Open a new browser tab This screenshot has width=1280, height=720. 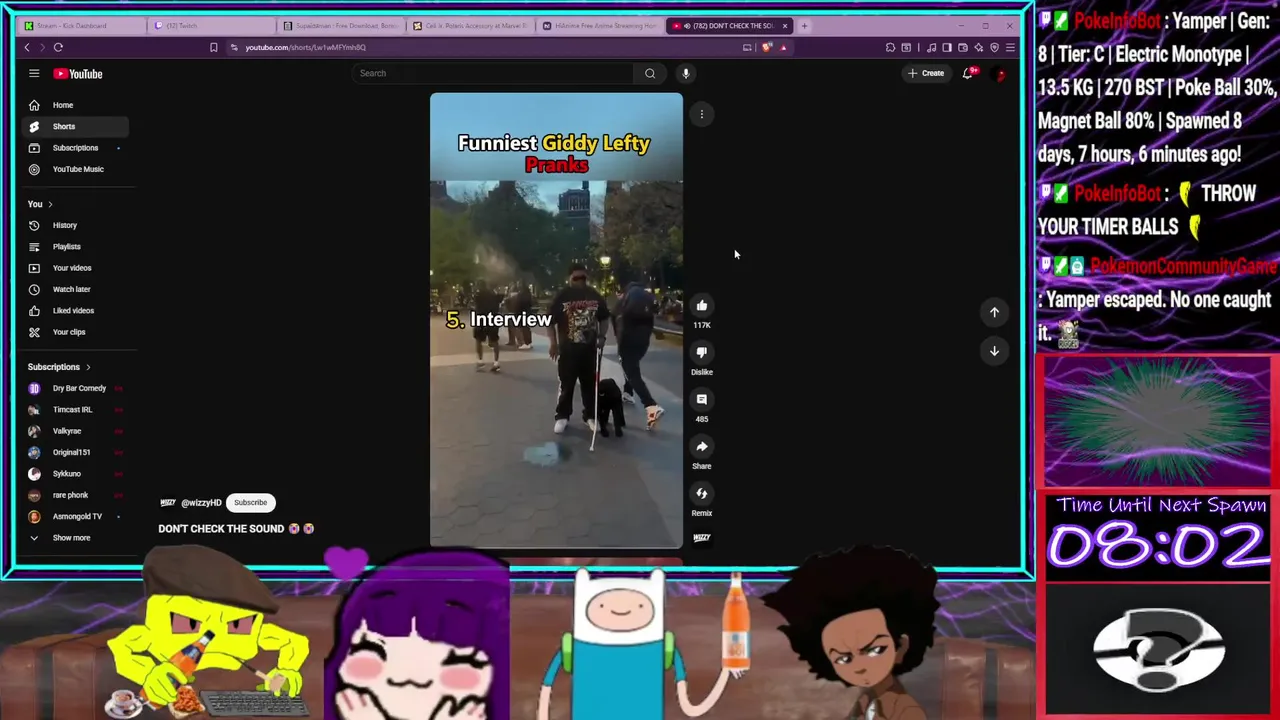(804, 26)
